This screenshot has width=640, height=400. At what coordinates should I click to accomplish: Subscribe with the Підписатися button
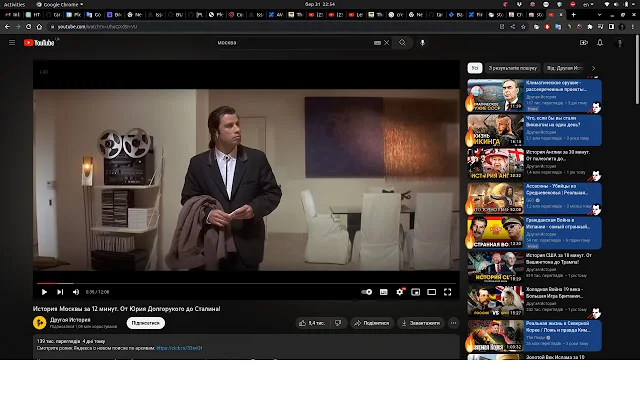click(x=146, y=323)
